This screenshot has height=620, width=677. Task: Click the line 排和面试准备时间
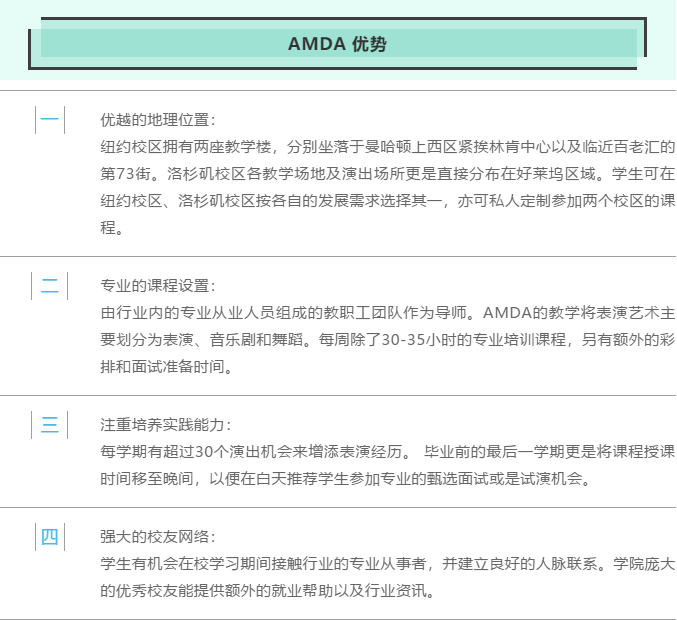(x=167, y=367)
